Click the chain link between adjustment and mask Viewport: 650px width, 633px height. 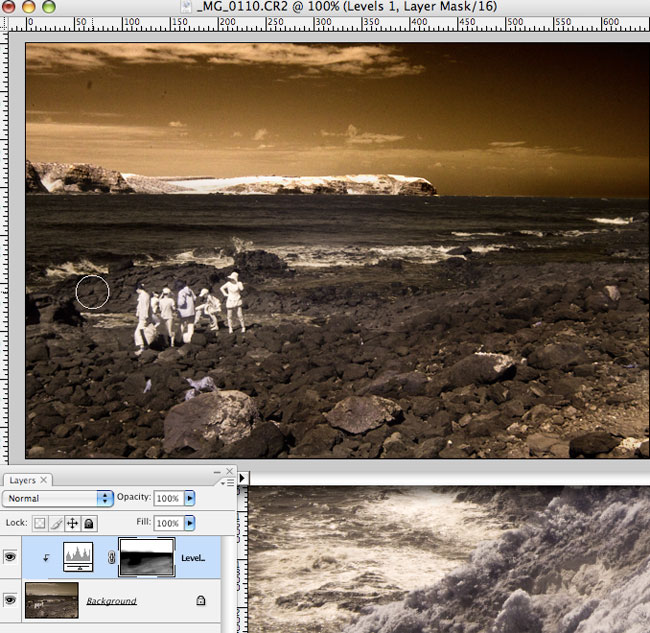point(113,559)
